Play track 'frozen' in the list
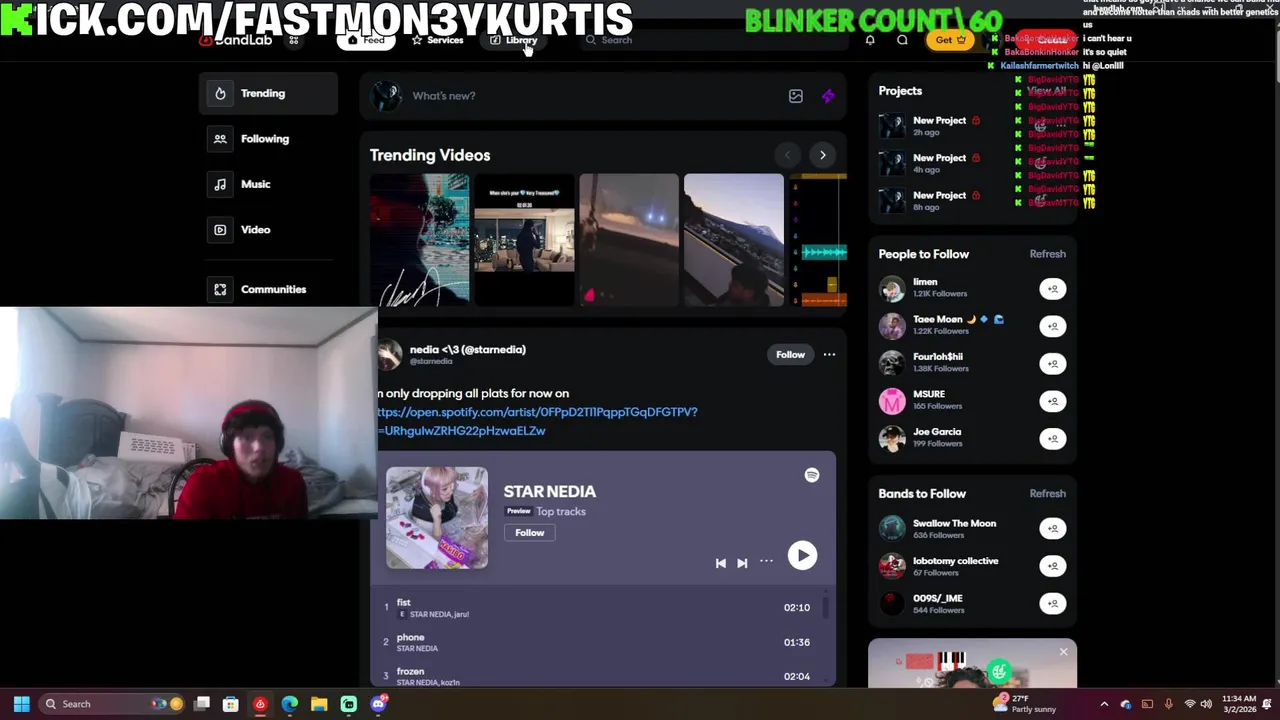Image resolution: width=1280 pixels, height=720 pixels. click(x=597, y=676)
